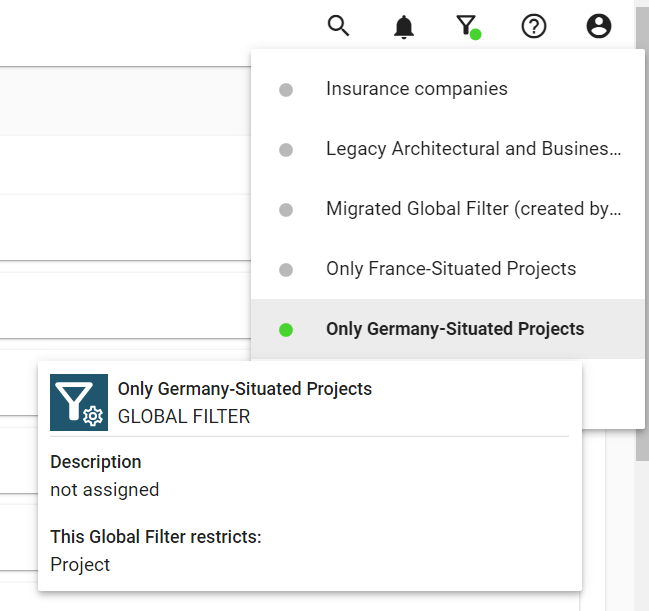The width and height of the screenshot is (649, 611).
Task: Click the funnel-gear icon in the tooltip
Action: point(78,402)
